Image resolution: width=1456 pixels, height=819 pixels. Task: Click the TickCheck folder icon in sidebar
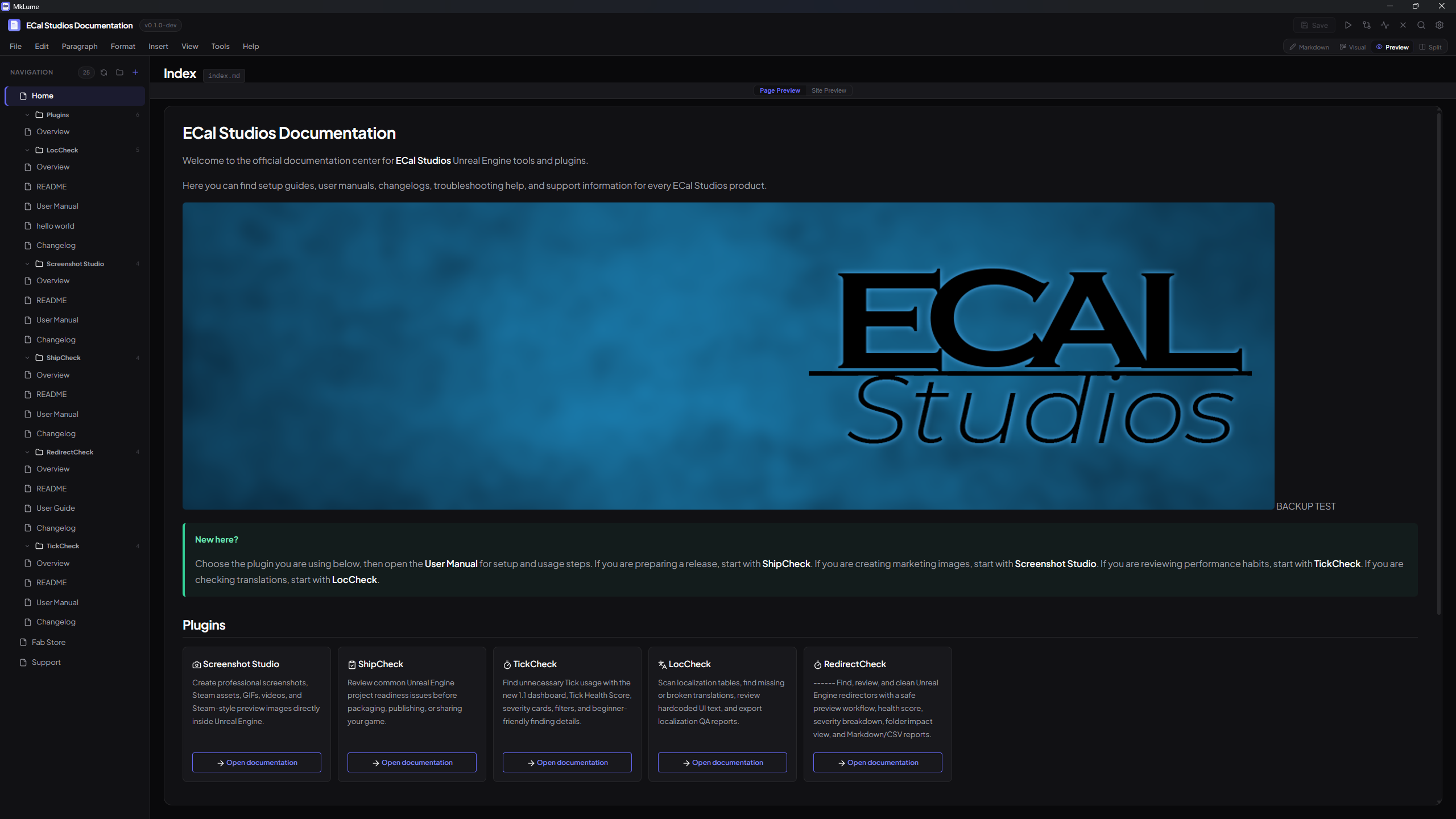(x=39, y=546)
